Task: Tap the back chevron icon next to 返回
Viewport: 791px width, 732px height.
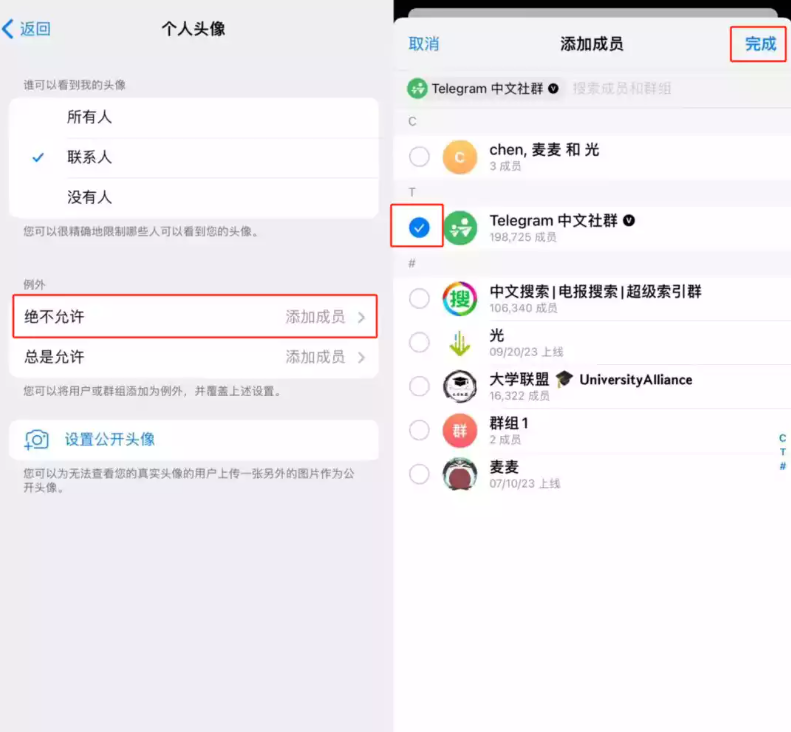Action: 8,29
